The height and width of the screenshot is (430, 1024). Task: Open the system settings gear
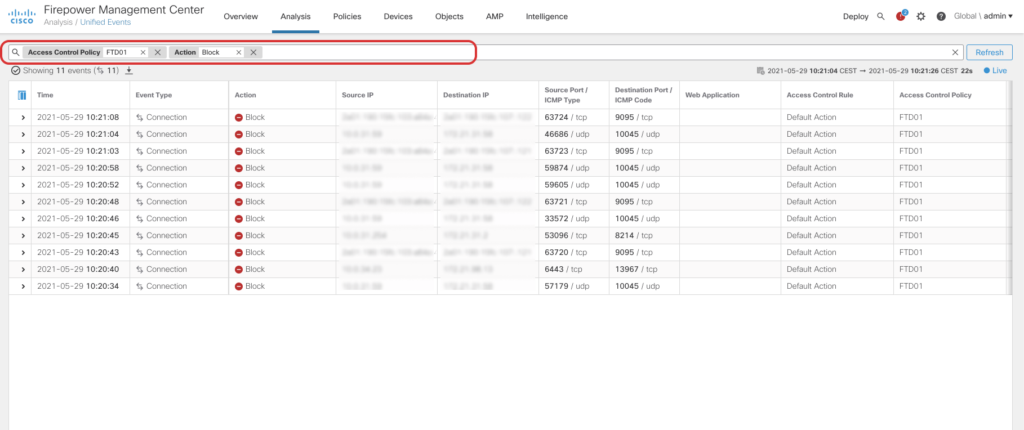(x=921, y=16)
